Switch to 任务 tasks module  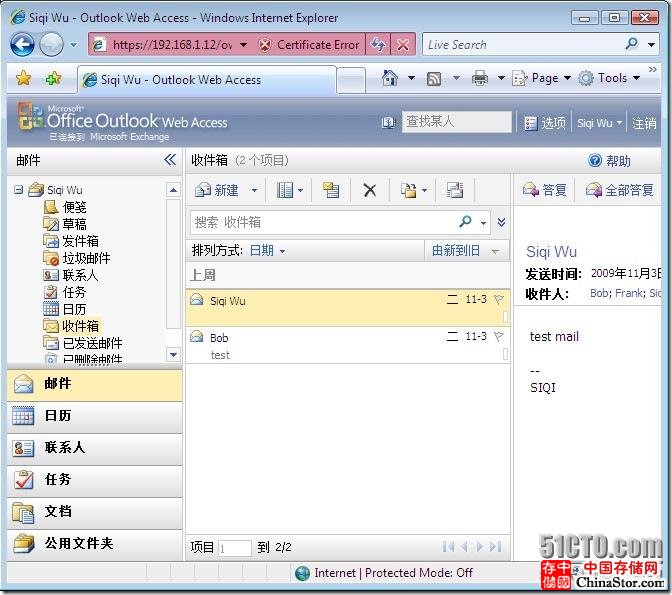pos(95,480)
